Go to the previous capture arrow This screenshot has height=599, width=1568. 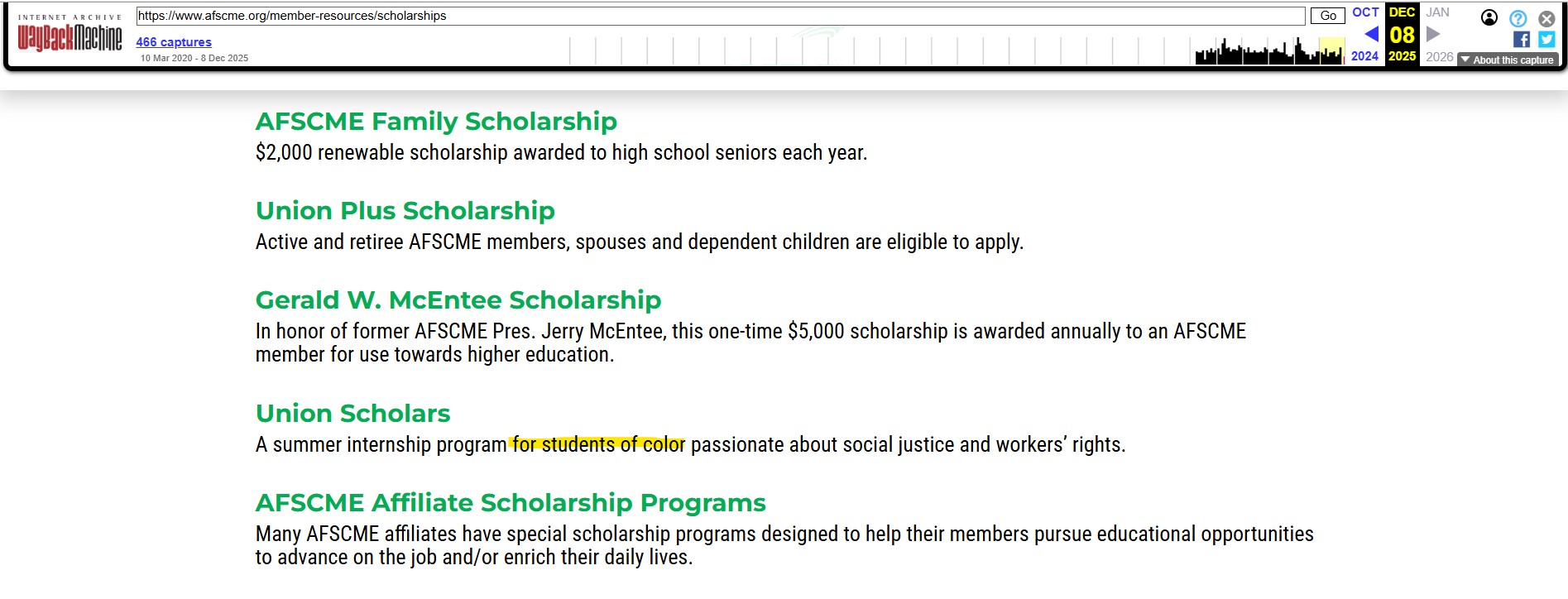[1371, 34]
